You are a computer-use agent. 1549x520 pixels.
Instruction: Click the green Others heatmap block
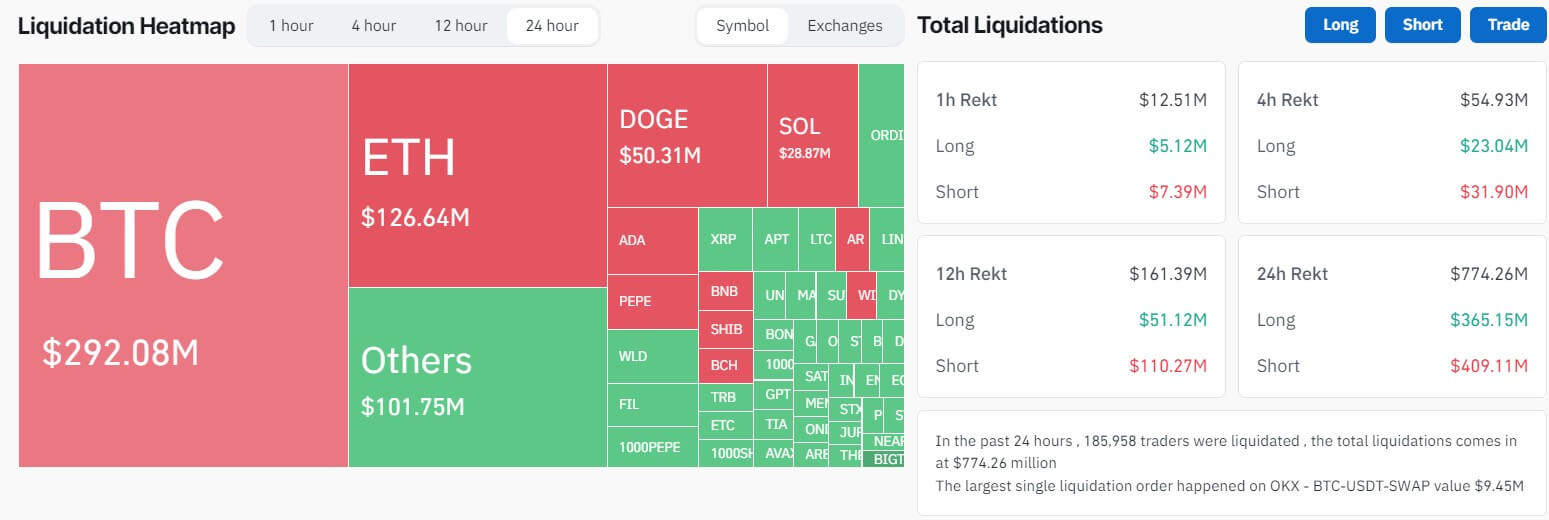477,377
